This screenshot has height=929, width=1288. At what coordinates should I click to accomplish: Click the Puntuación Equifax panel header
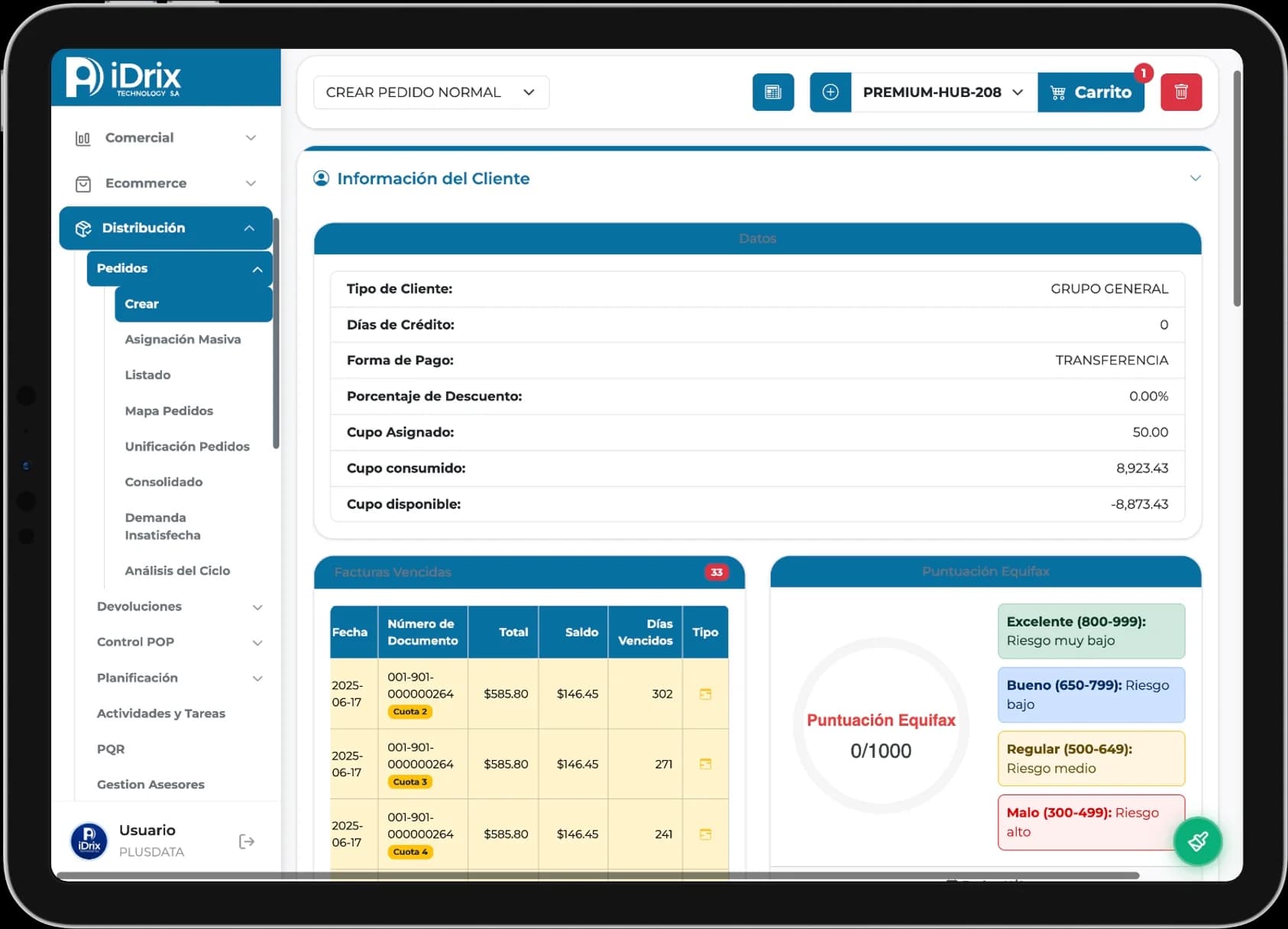[985, 571]
